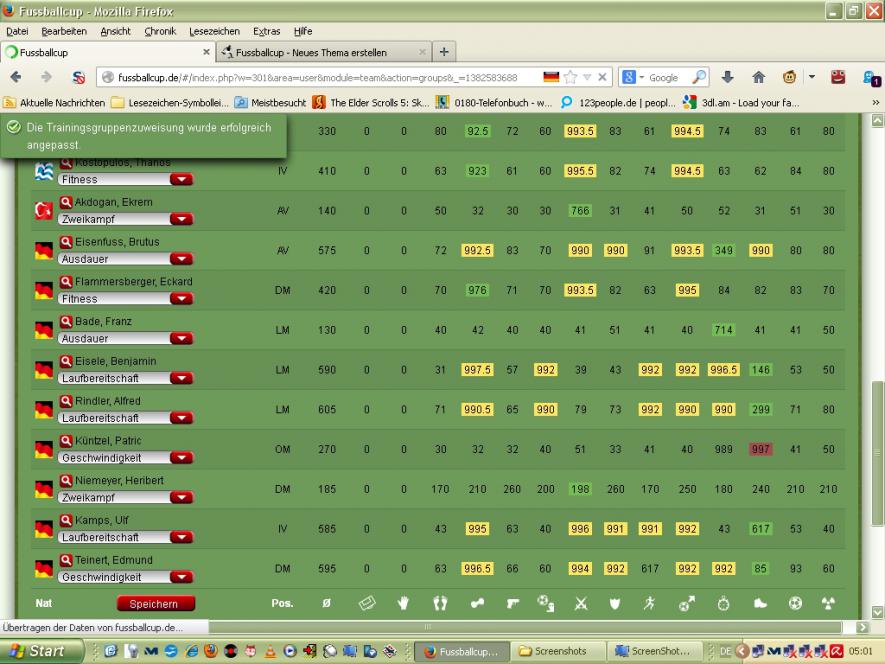885x664 pixels.
Task: Open the downloads arrow in Firefox toolbar
Action: (x=728, y=77)
